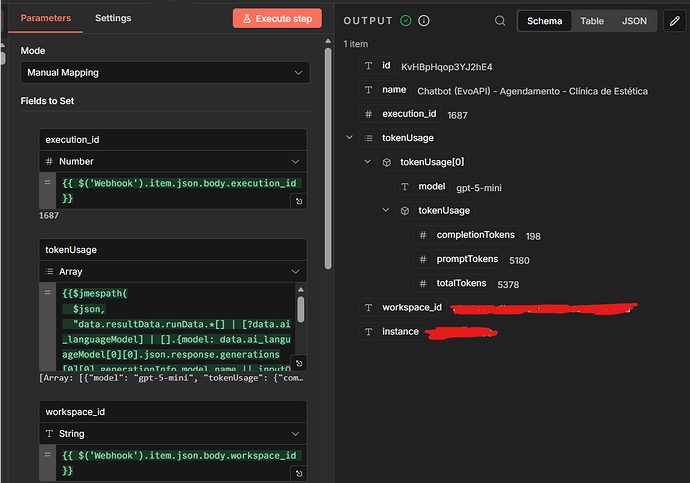Viewport: 690px width, 483px height.
Task: Search the output data with magnifier icon
Action: click(500, 20)
